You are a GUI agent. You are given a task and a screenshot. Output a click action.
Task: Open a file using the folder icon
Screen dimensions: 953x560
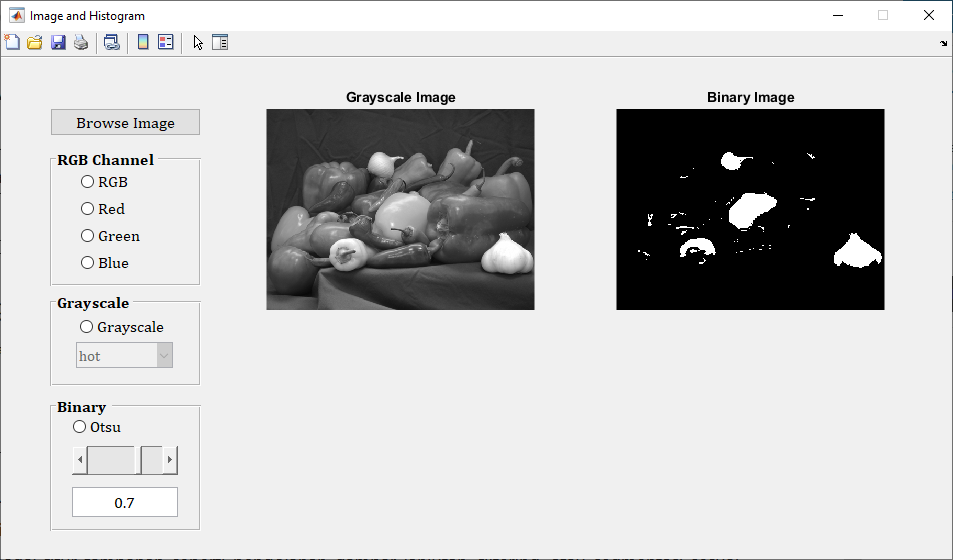click(x=34, y=42)
